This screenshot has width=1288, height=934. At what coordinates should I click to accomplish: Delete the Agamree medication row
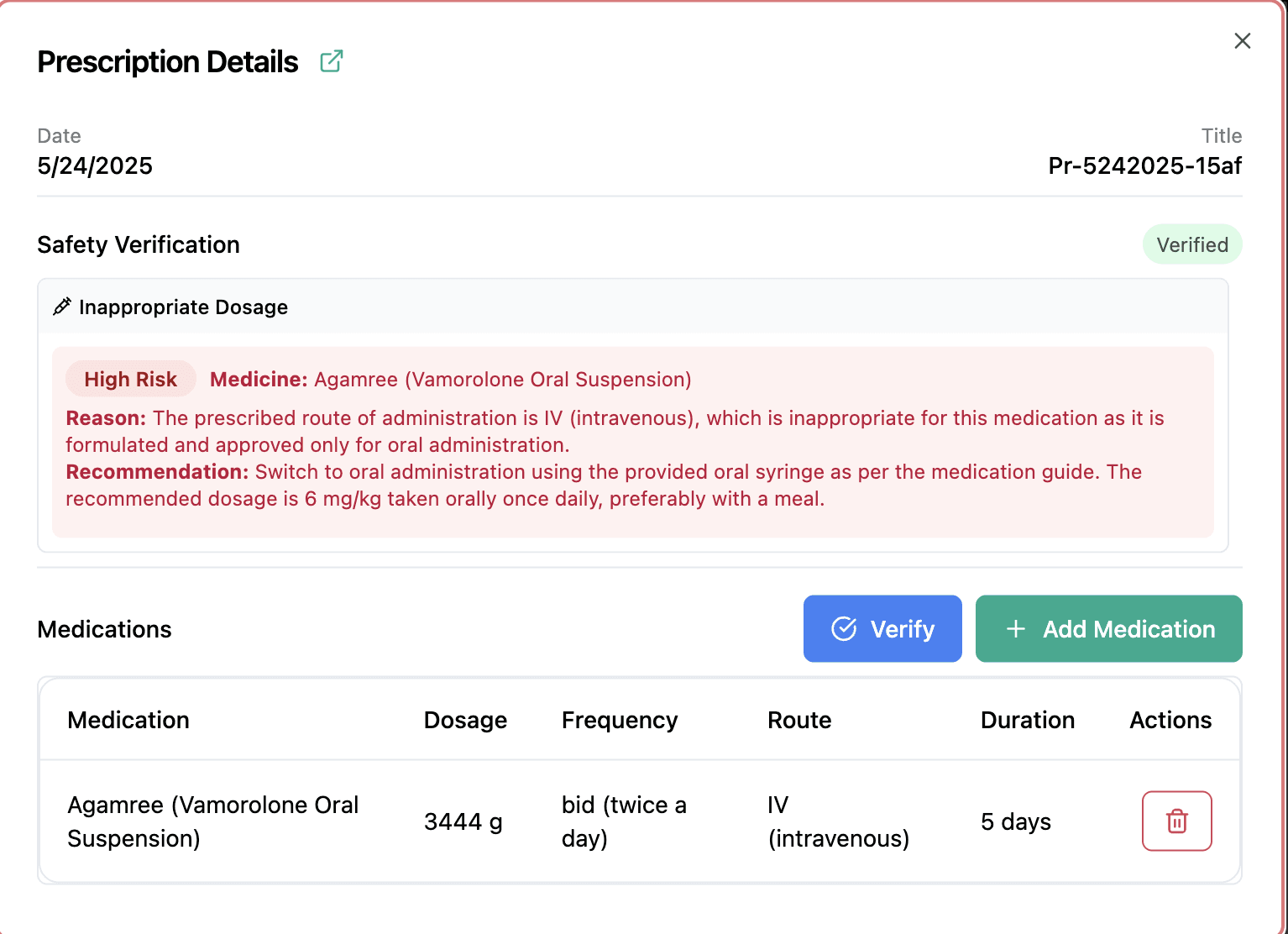coord(1176,821)
